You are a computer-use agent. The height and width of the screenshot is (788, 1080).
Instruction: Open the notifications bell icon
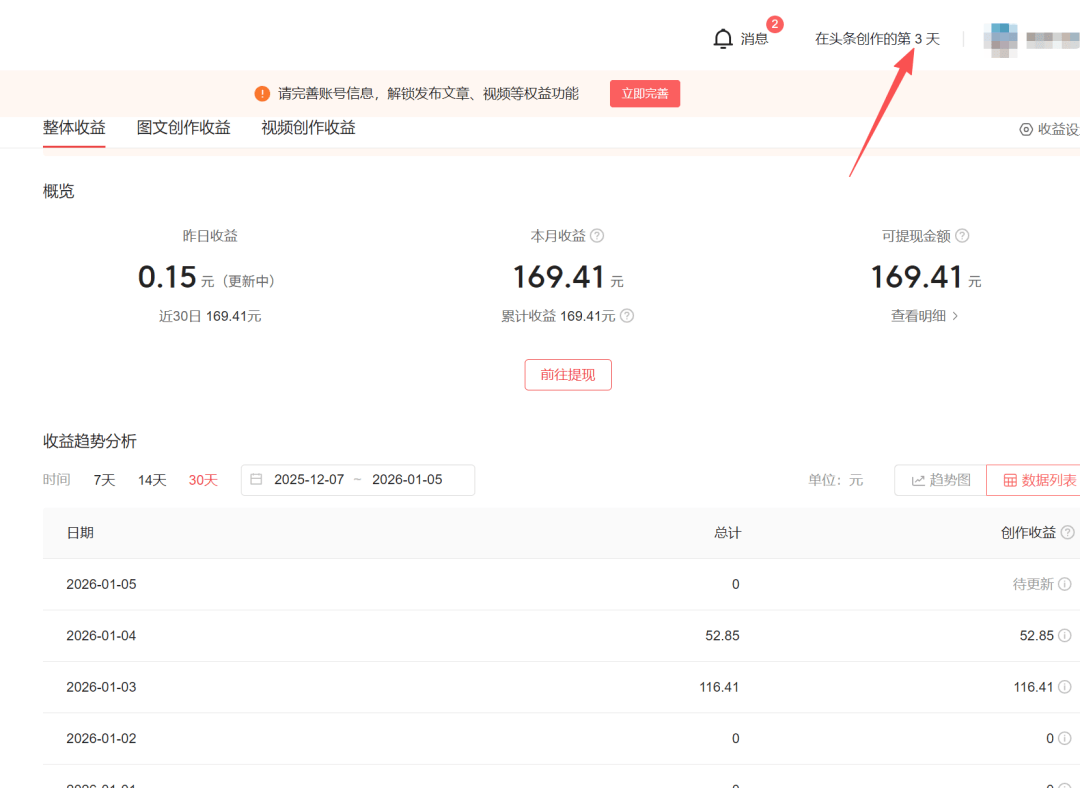click(x=723, y=37)
